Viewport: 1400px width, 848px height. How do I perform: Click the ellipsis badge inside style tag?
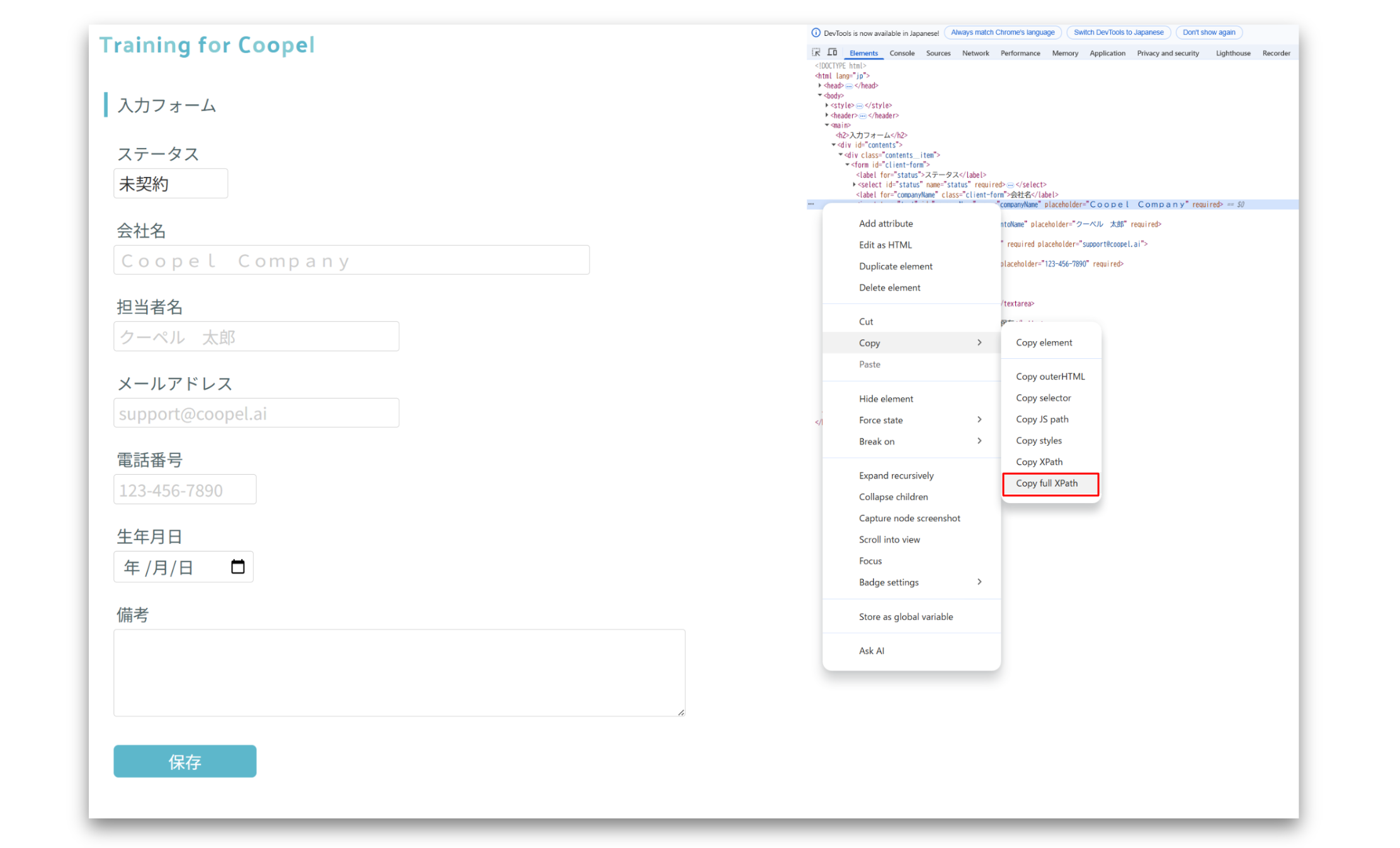click(859, 106)
